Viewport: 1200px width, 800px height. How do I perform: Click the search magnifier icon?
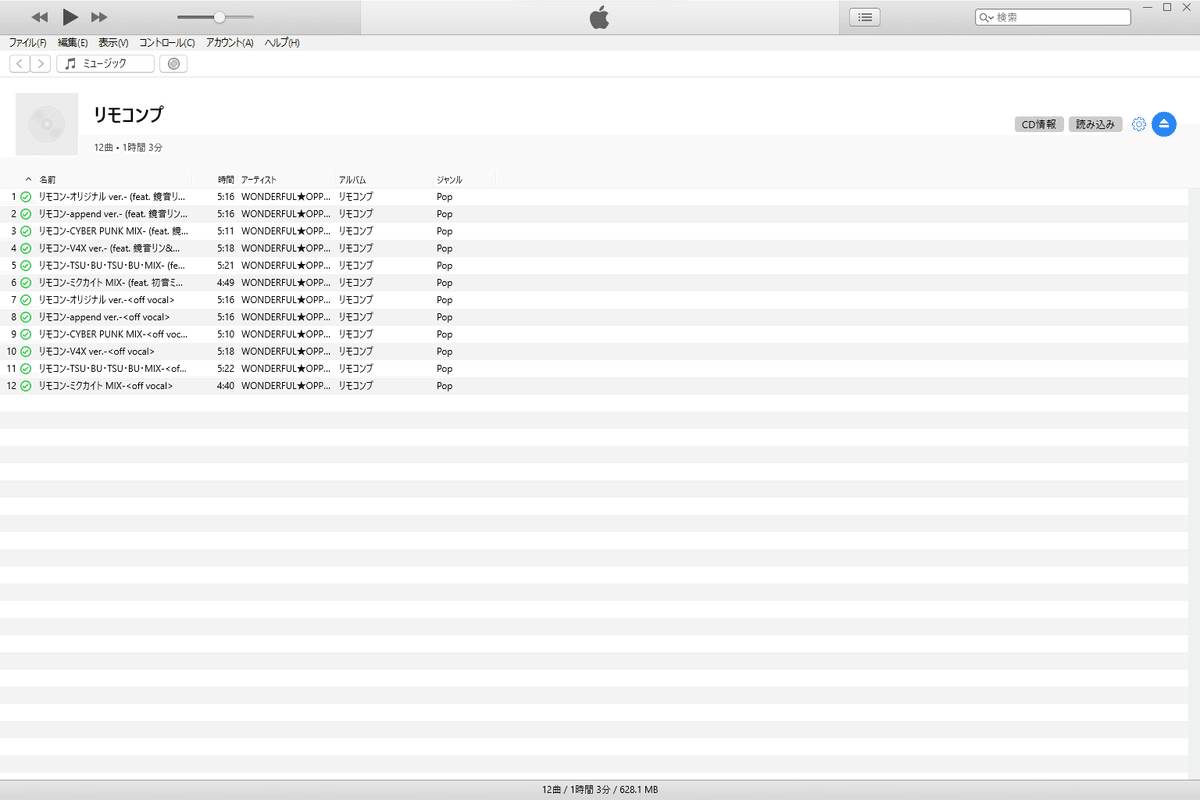click(x=987, y=18)
